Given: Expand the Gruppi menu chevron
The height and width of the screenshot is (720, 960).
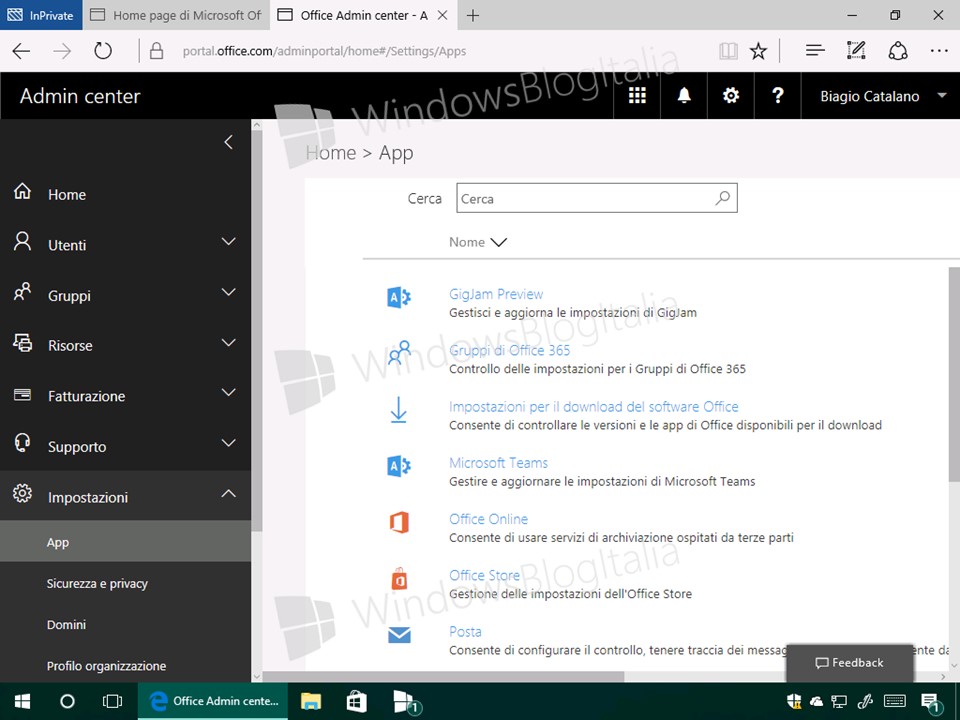Looking at the screenshot, I should [x=228, y=292].
